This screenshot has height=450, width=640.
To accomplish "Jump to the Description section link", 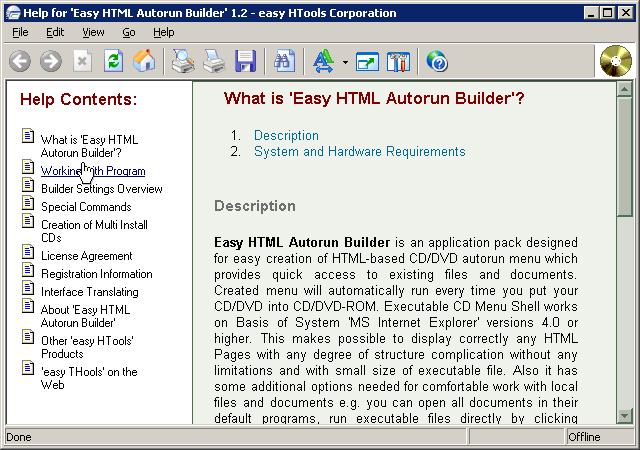I will (286, 135).
